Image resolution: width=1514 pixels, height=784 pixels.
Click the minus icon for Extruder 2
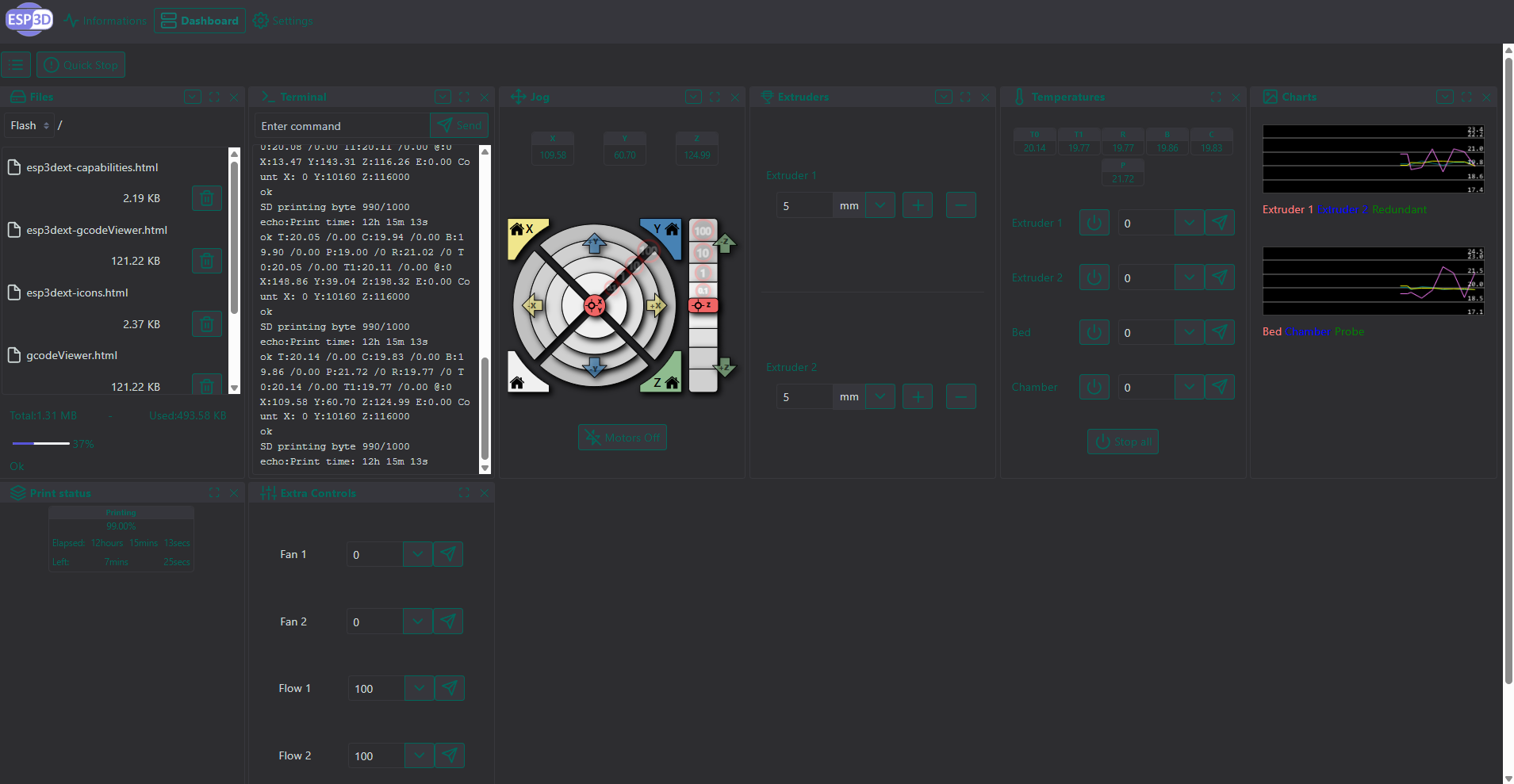coord(960,396)
